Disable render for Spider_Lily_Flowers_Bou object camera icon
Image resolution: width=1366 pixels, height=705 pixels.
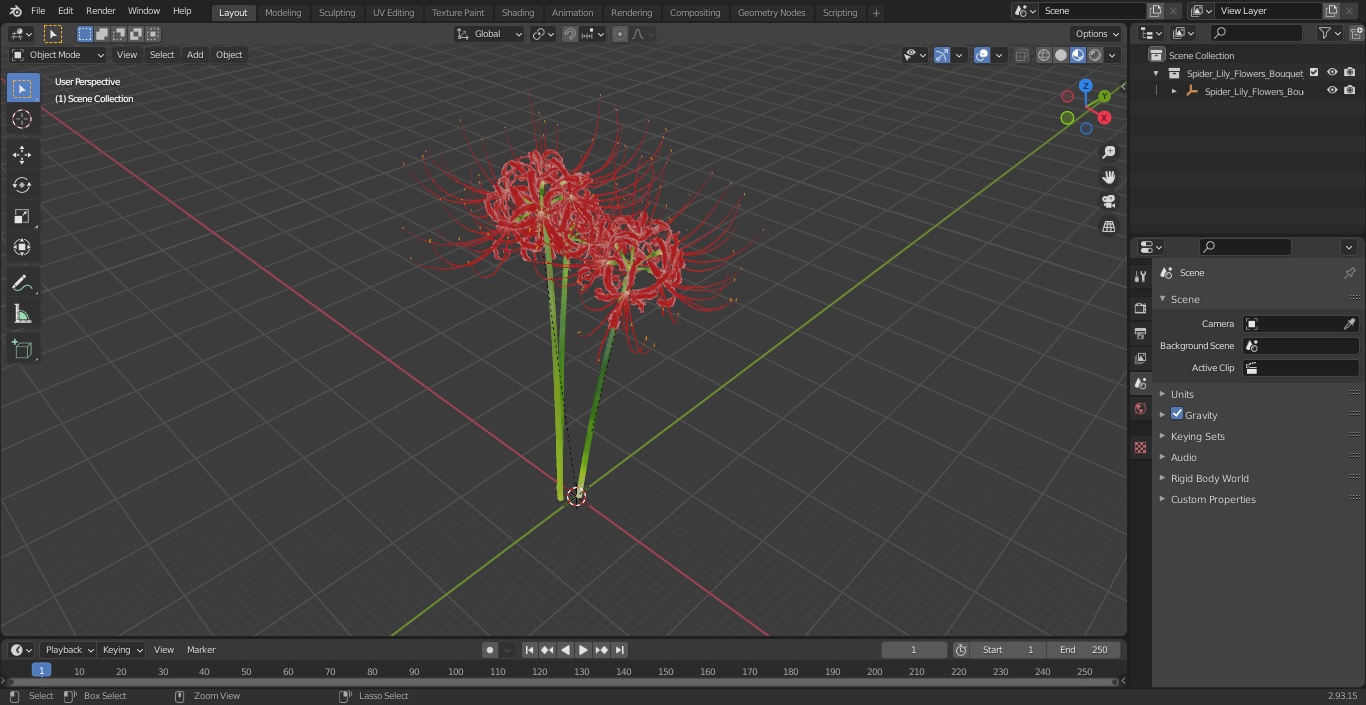(1350, 91)
